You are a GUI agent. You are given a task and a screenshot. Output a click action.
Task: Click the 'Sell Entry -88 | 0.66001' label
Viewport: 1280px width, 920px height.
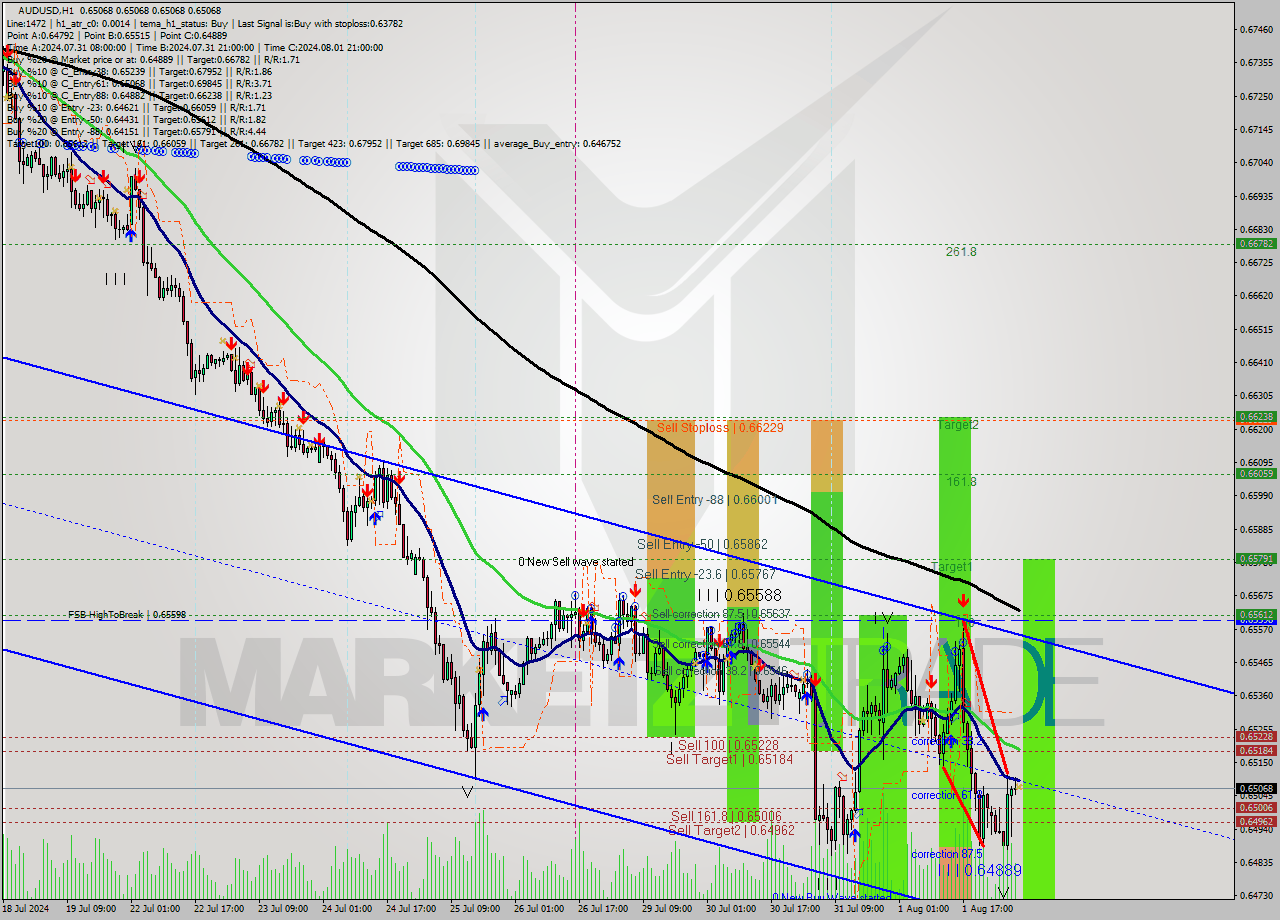714,499
